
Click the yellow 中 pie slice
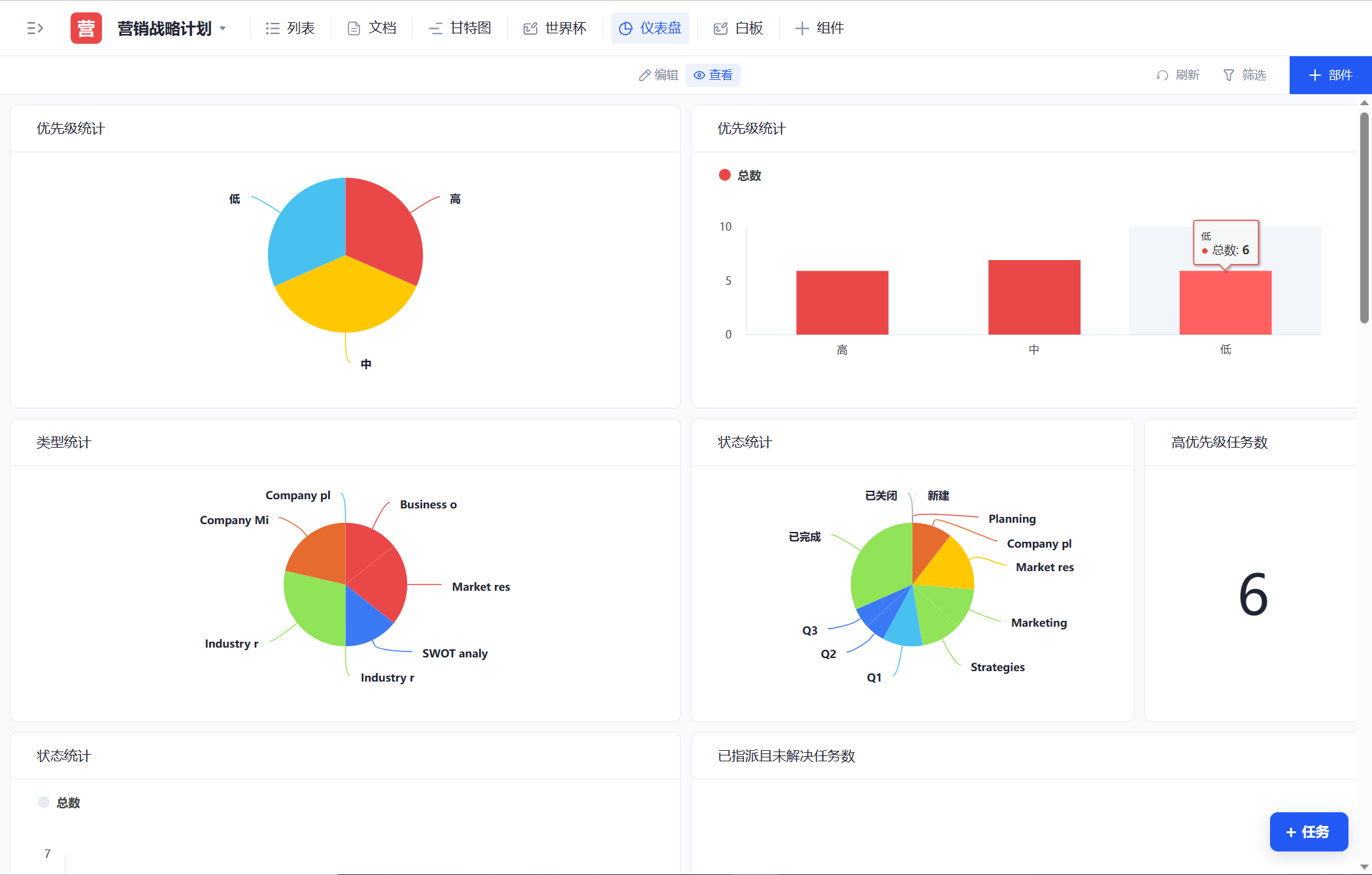[345, 297]
